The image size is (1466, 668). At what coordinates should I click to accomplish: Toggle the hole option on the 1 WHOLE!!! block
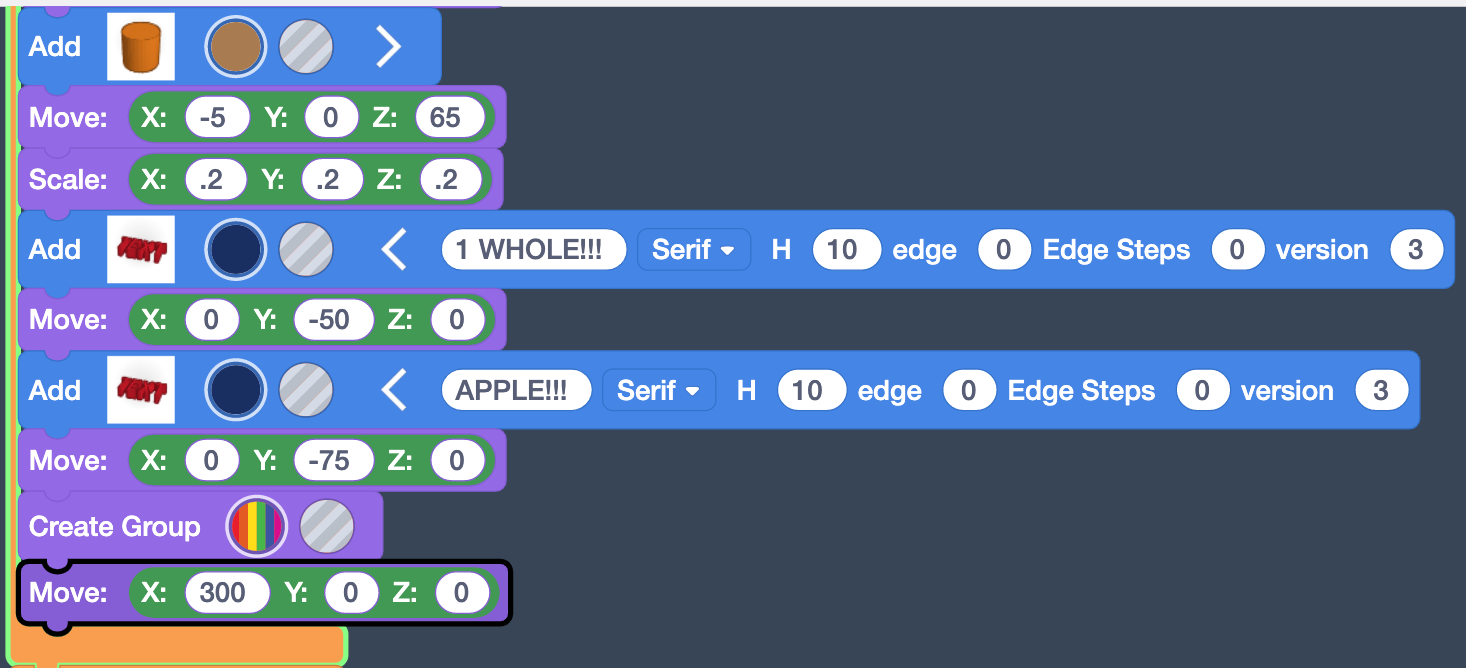pos(306,249)
